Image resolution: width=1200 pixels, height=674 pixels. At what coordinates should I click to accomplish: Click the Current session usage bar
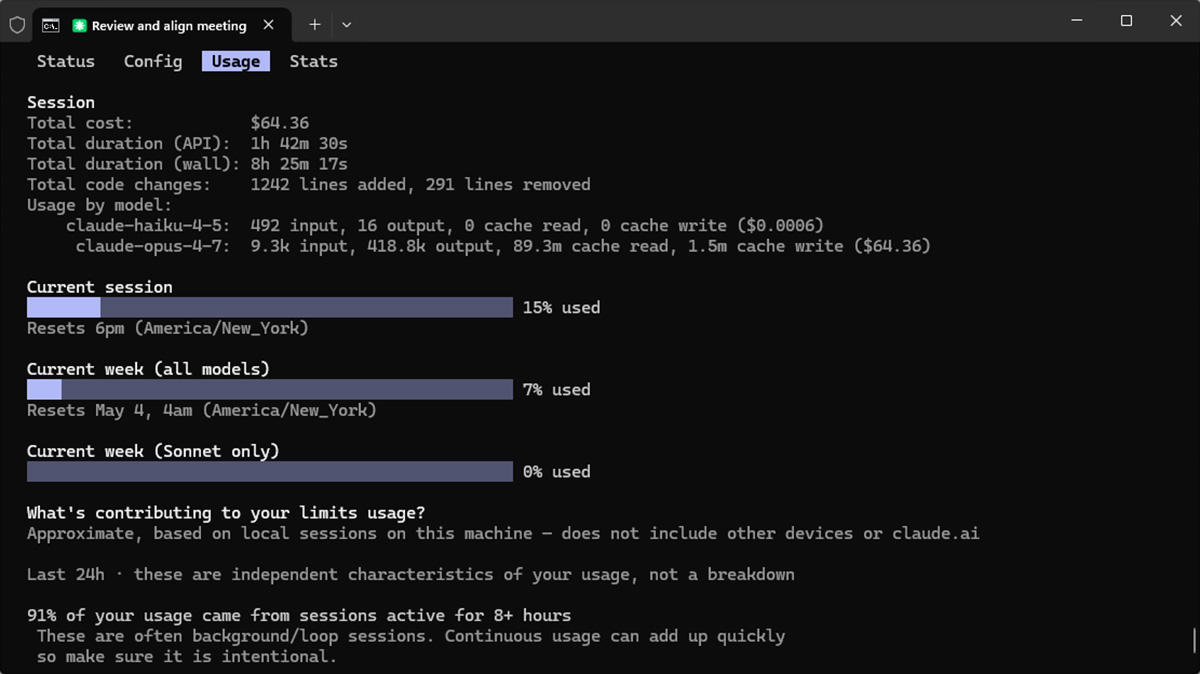[x=269, y=307]
